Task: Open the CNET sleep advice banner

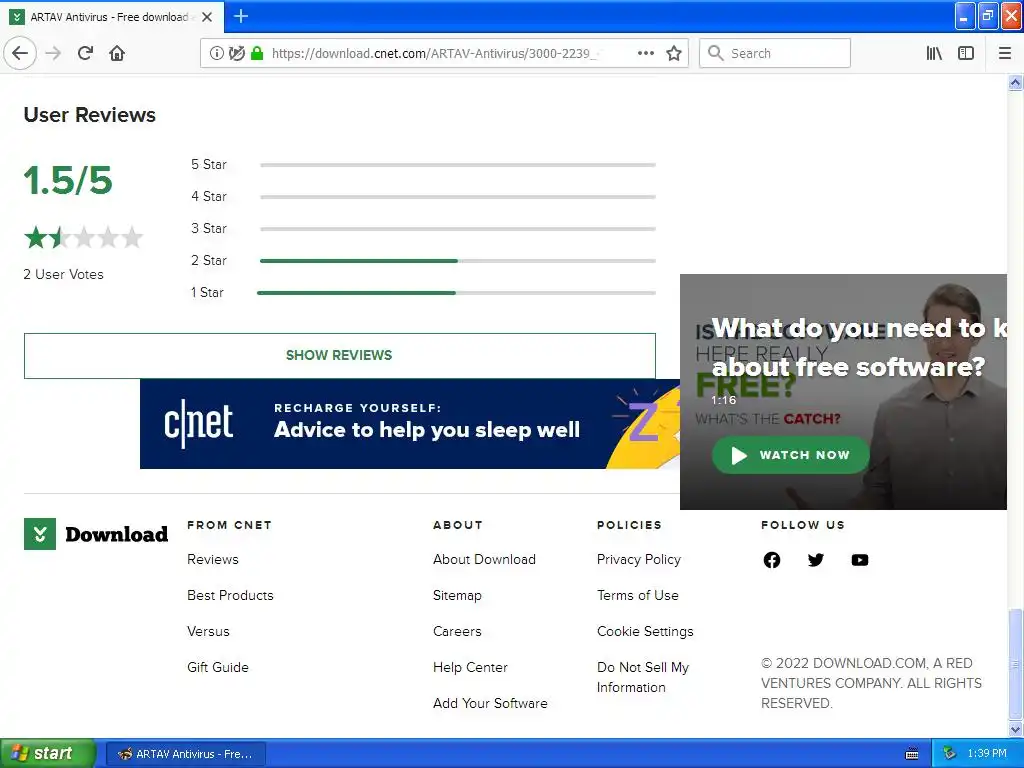Action: coord(409,424)
